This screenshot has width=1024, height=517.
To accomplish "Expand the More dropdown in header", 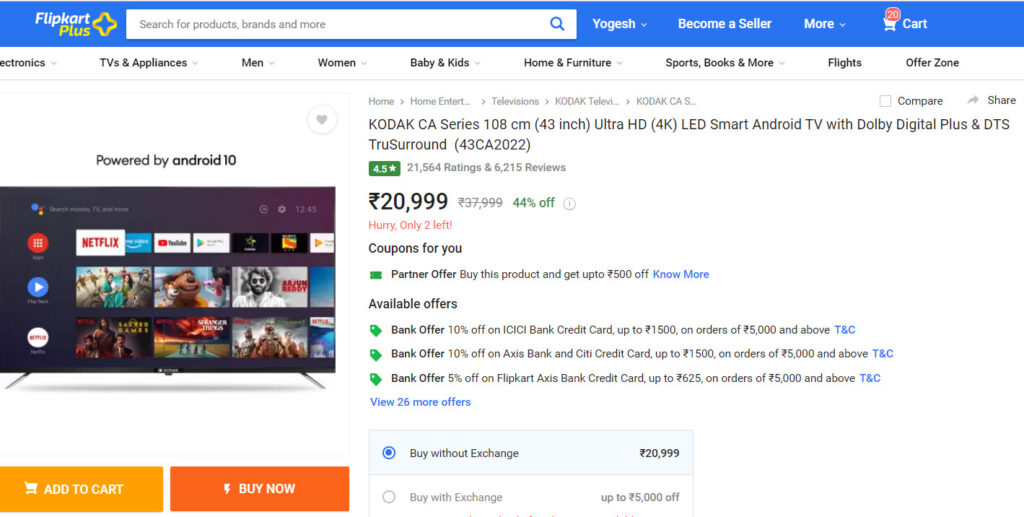I will point(824,24).
